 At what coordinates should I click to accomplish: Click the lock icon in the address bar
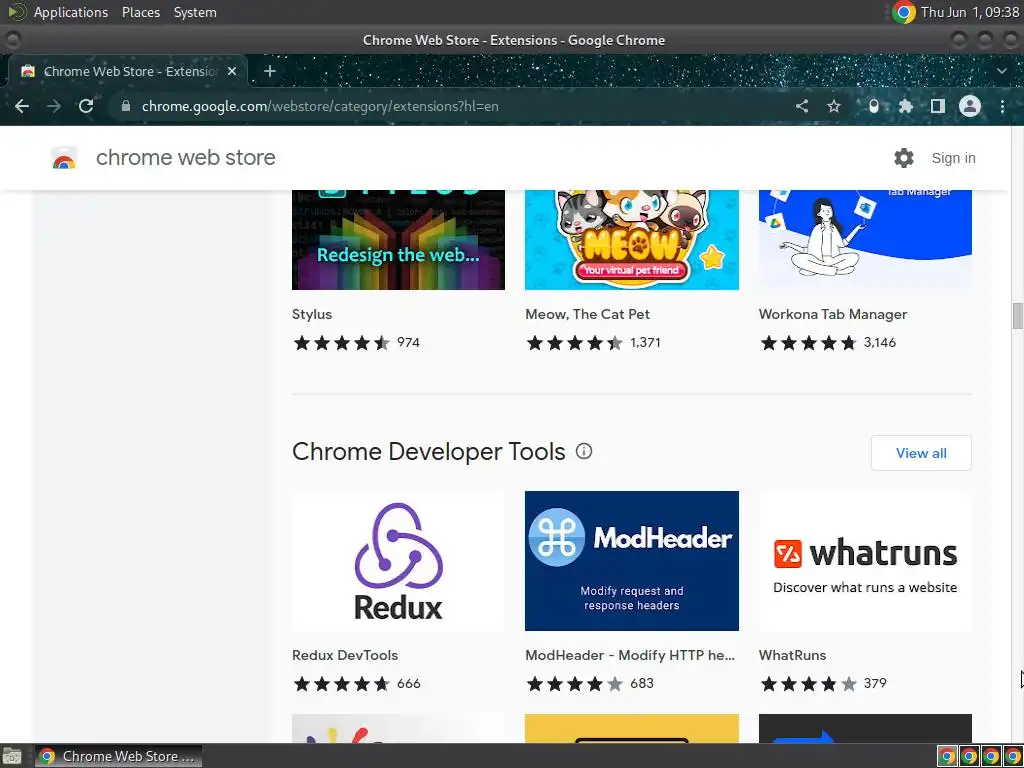(126, 106)
